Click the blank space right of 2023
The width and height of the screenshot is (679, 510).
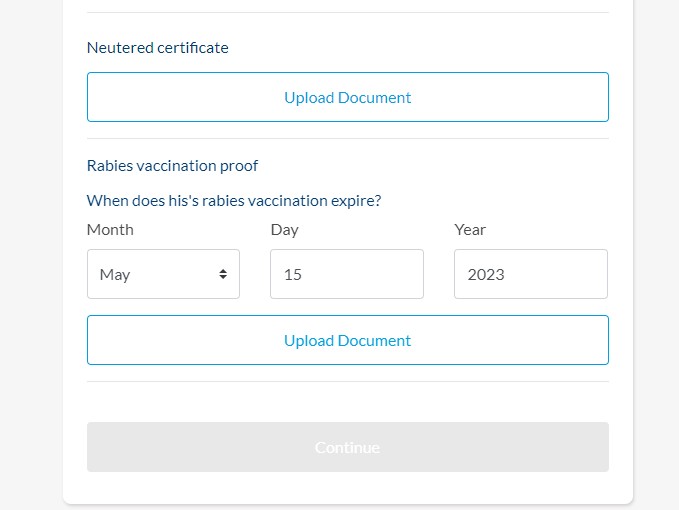(554, 274)
